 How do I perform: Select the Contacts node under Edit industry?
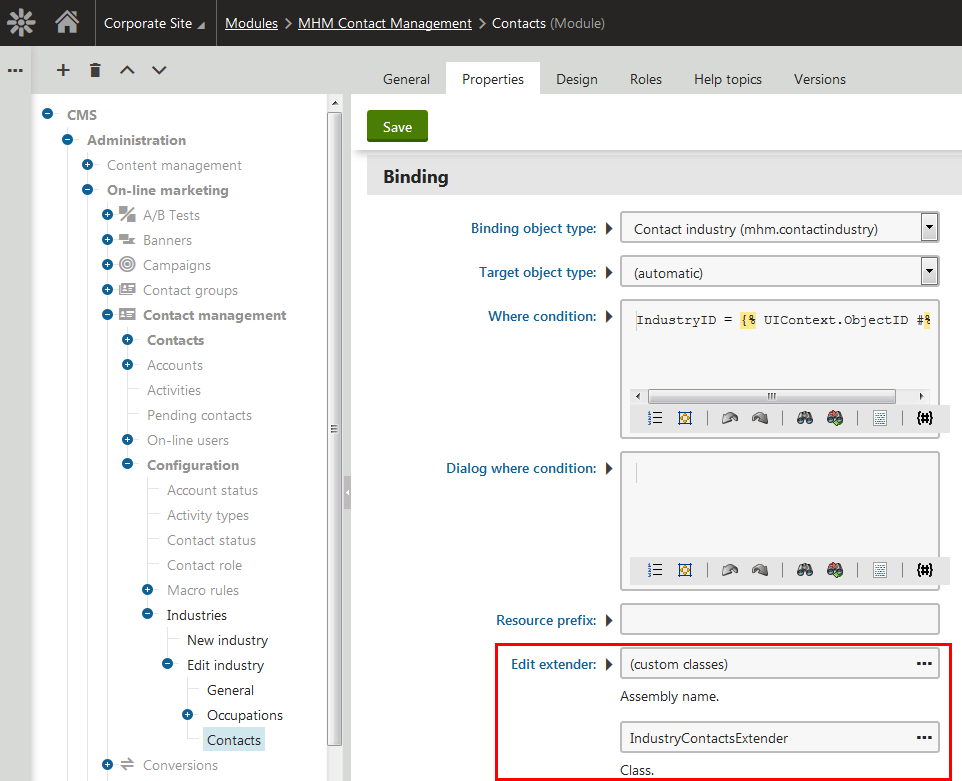tap(234, 740)
